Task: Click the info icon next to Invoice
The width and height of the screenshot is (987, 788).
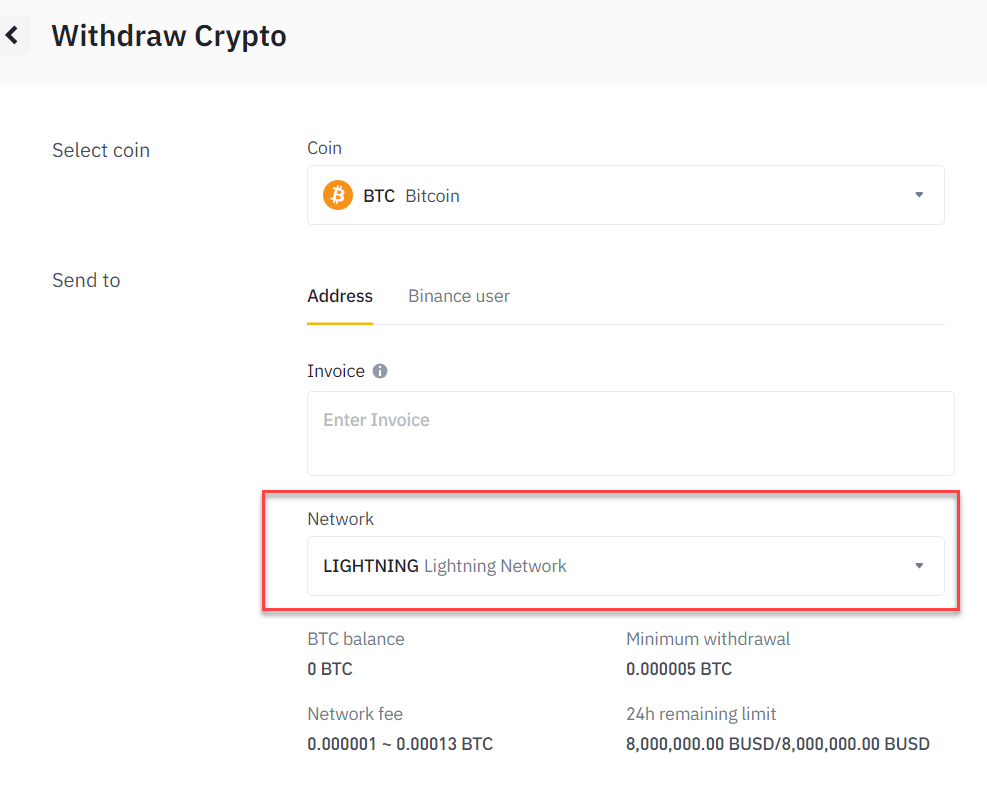Action: coord(380,371)
